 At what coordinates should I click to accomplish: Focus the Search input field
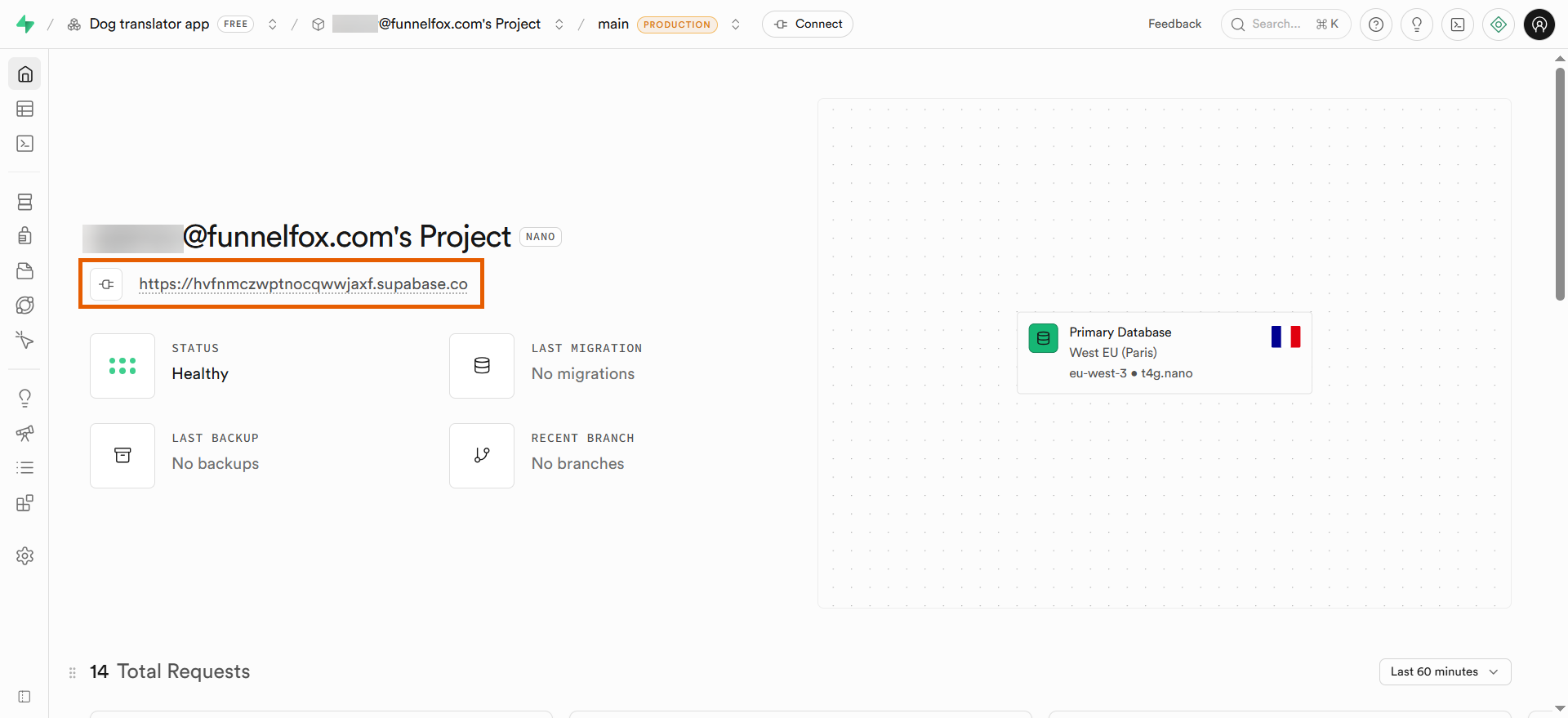pos(1286,25)
